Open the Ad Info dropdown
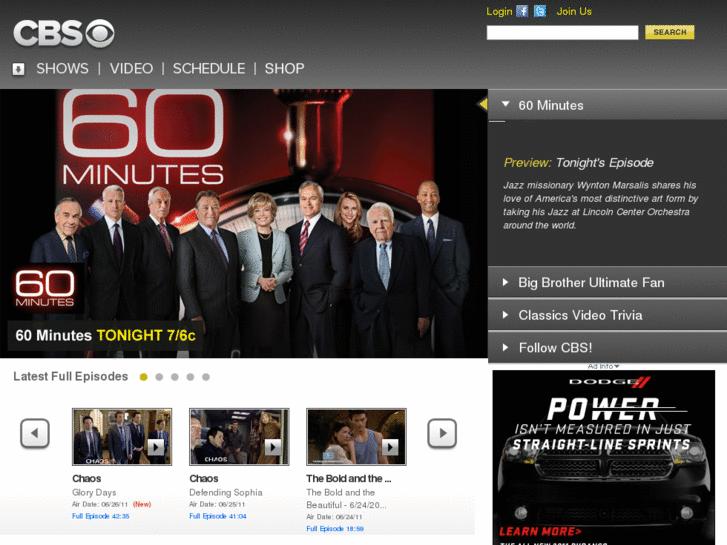Image resolution: width=727 pixels, height=545 pixels. 603,366
